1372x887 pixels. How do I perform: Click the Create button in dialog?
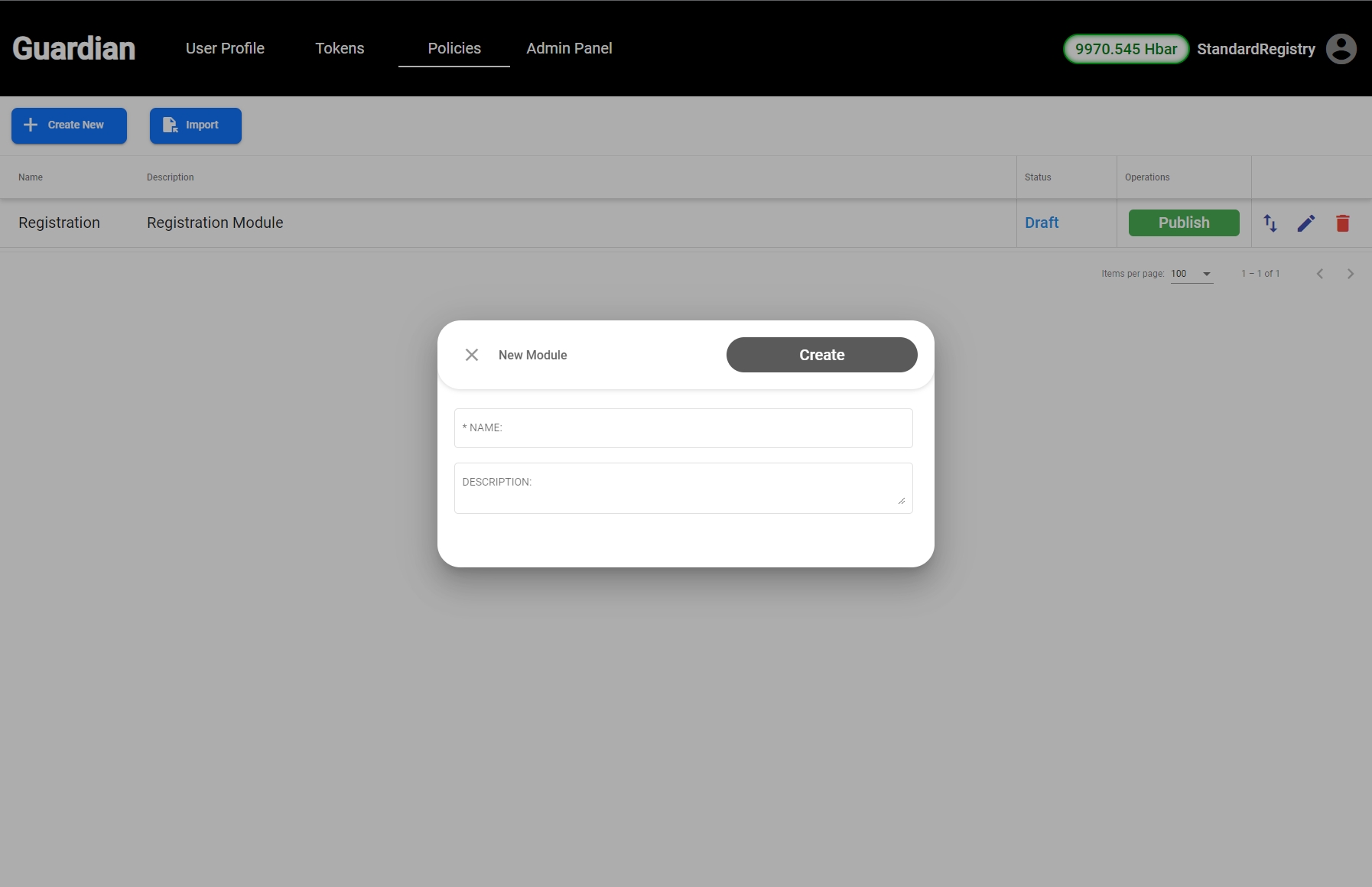click(821, 355)
